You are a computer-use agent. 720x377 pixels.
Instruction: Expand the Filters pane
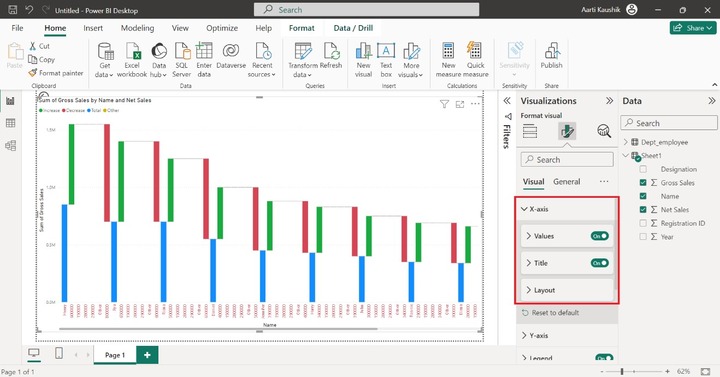click(x=507, y=101)
